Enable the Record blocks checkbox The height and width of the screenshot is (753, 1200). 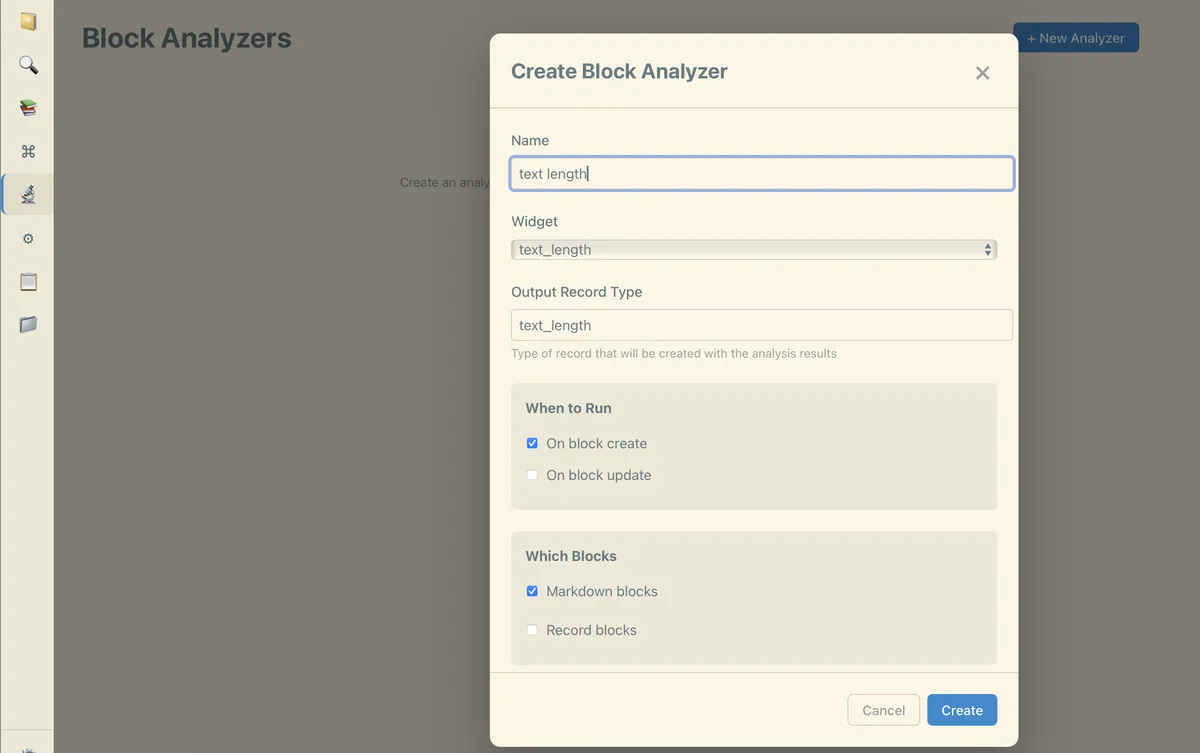(x=532, y=630)
